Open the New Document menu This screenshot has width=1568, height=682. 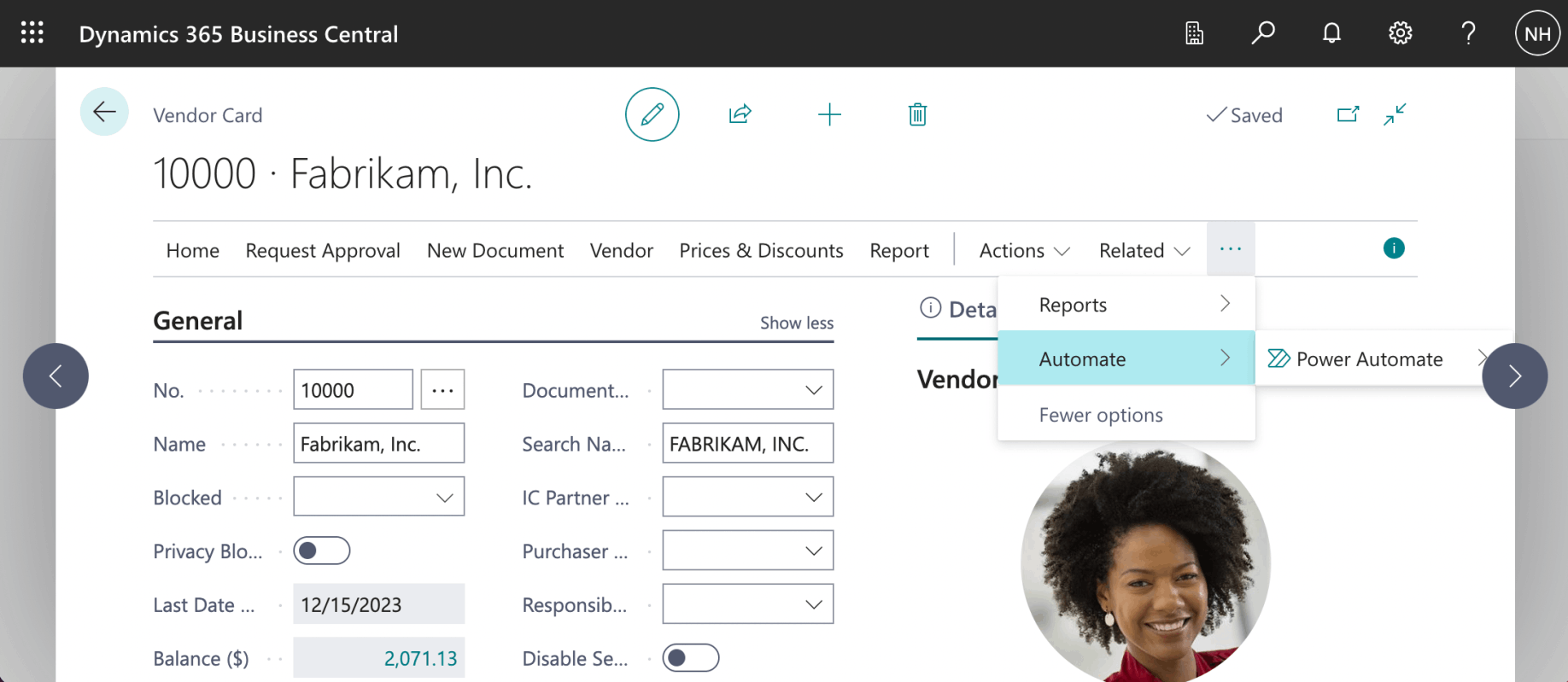495,250
